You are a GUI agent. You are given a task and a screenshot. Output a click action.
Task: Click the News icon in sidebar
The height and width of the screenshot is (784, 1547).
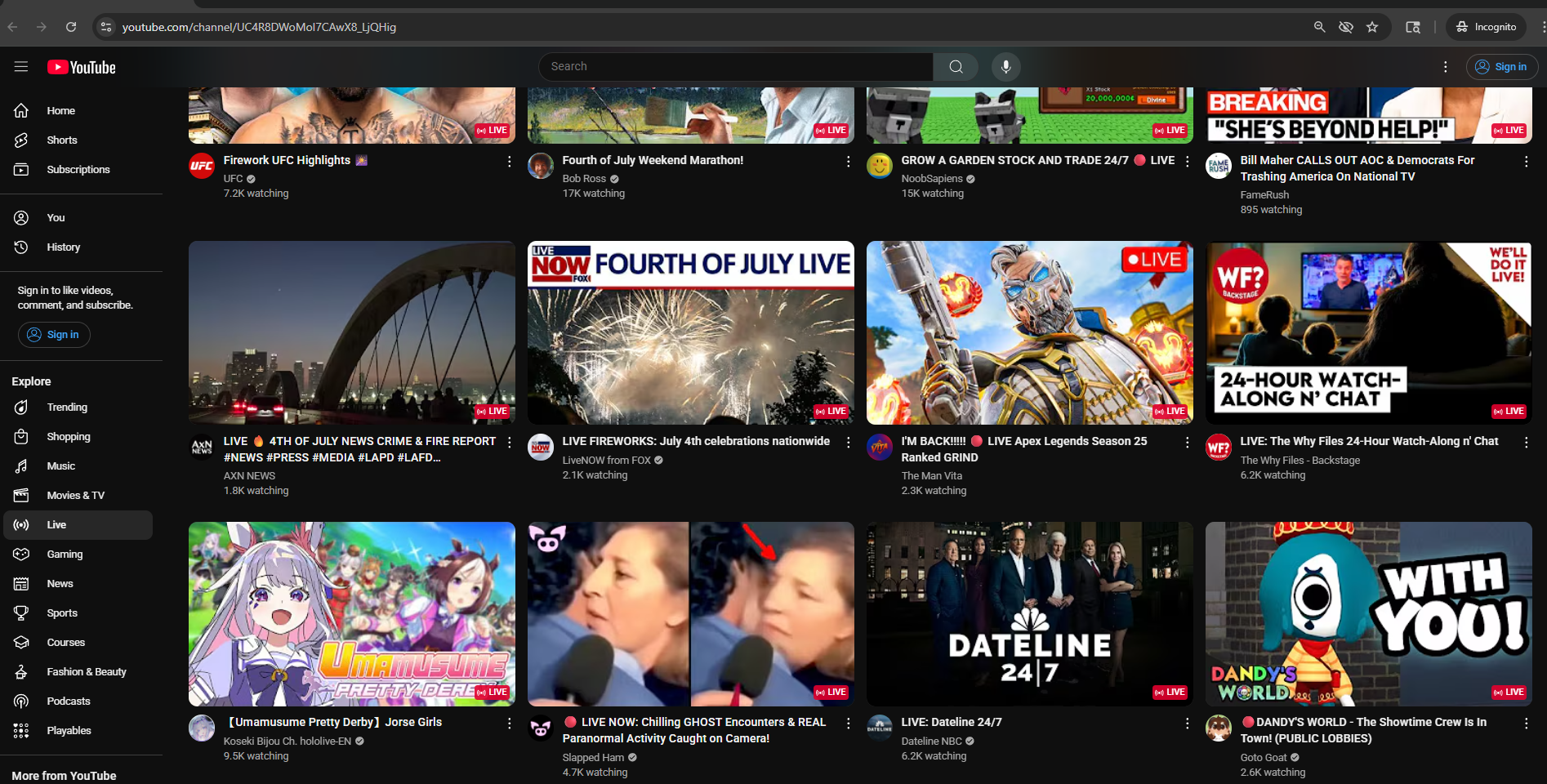[21, 583]
